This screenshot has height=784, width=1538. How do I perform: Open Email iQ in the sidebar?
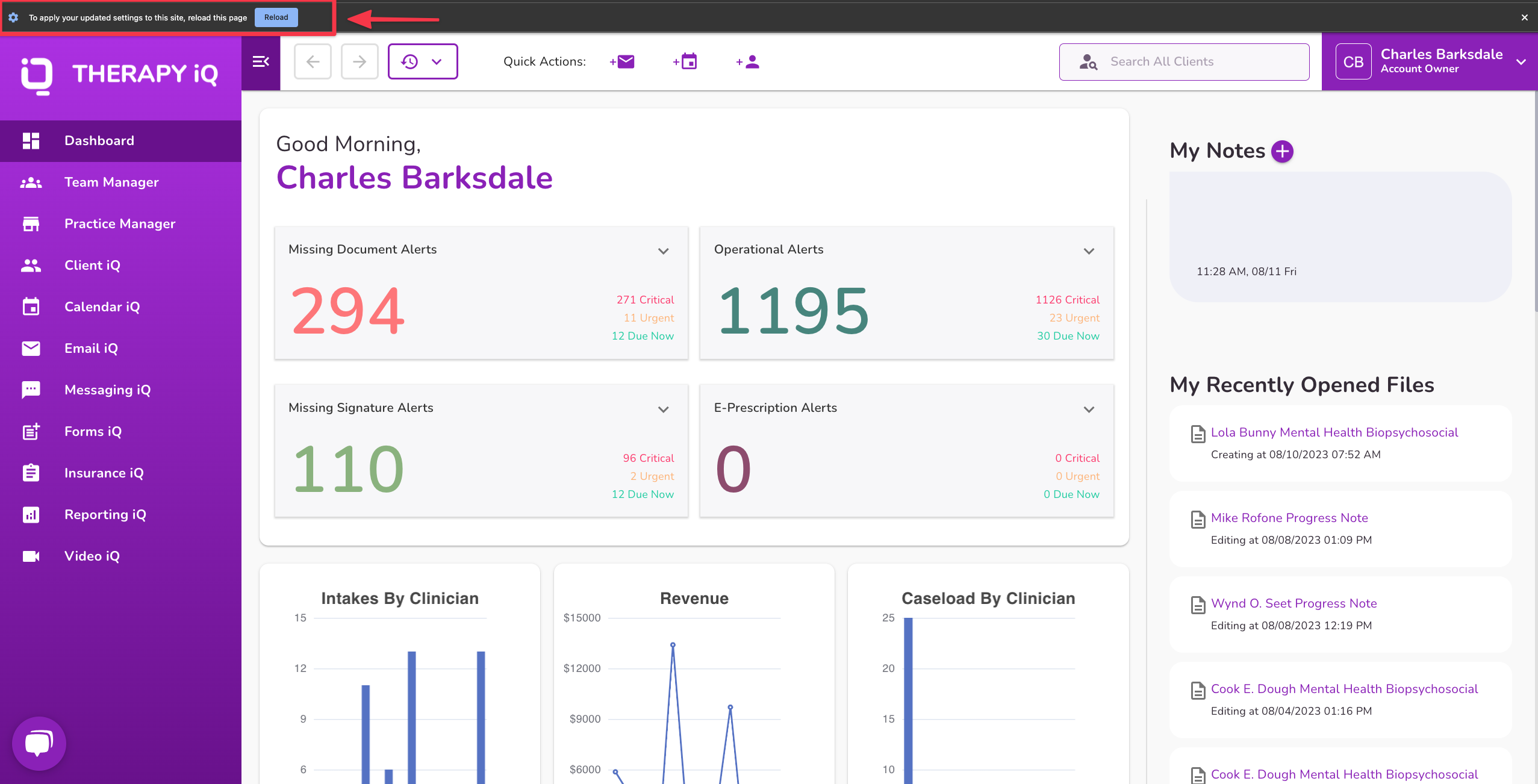120,349
